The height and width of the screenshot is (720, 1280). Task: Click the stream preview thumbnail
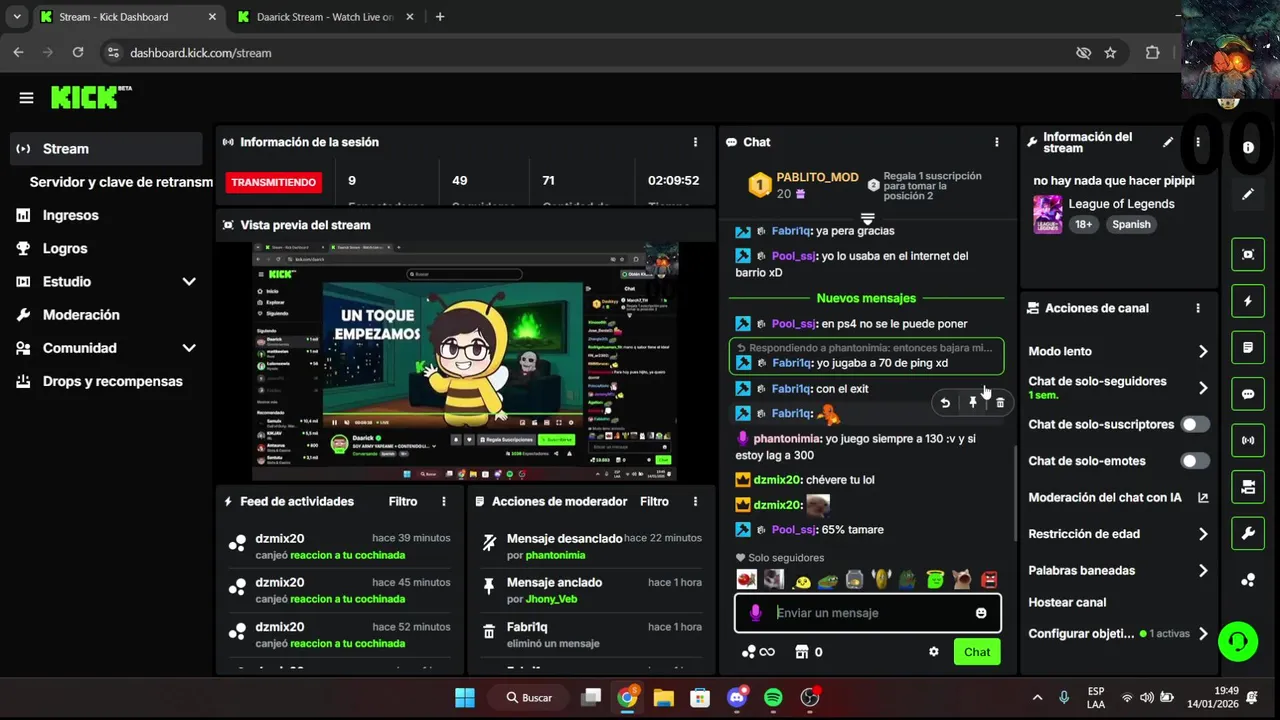click(465, 362)
